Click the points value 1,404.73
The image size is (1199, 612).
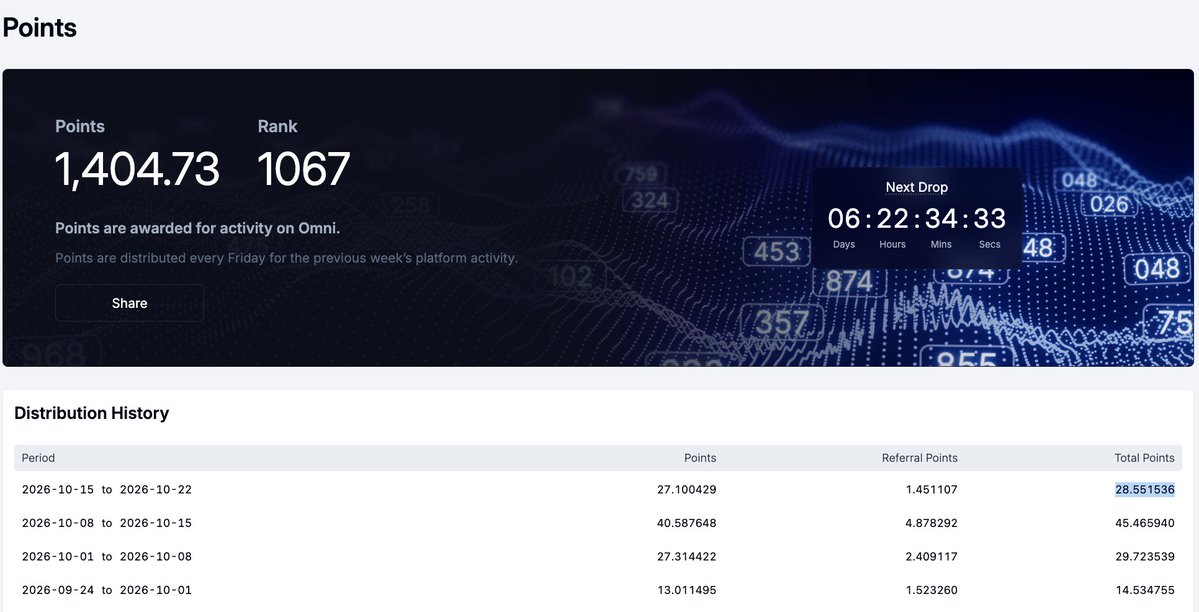138,169
